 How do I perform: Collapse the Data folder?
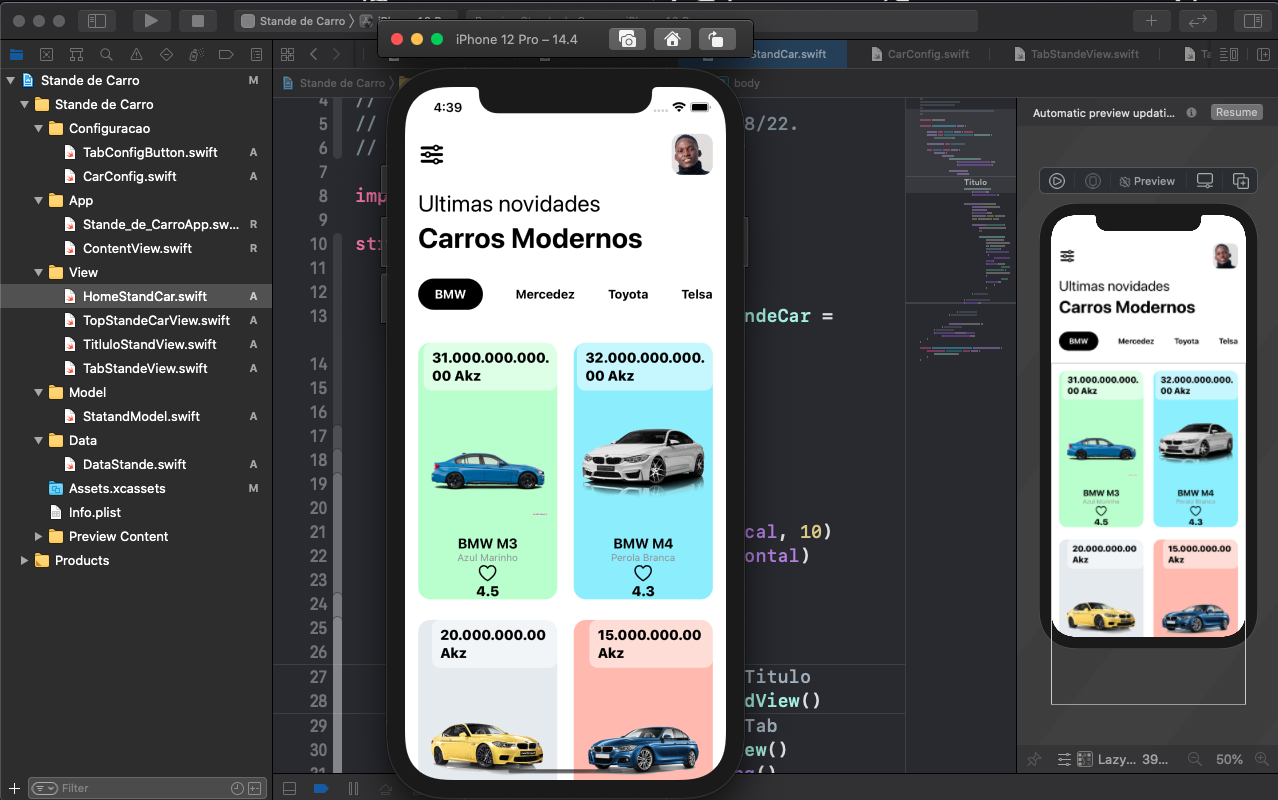tap(39, 440)
